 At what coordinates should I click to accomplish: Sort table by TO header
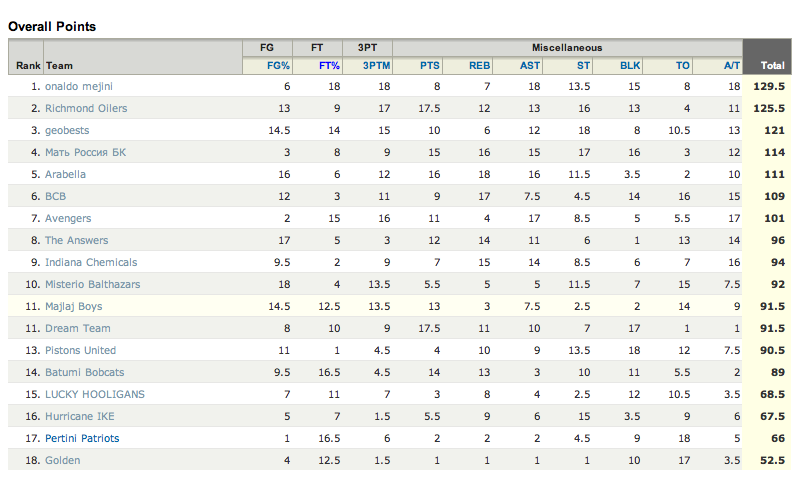point(683,65)
